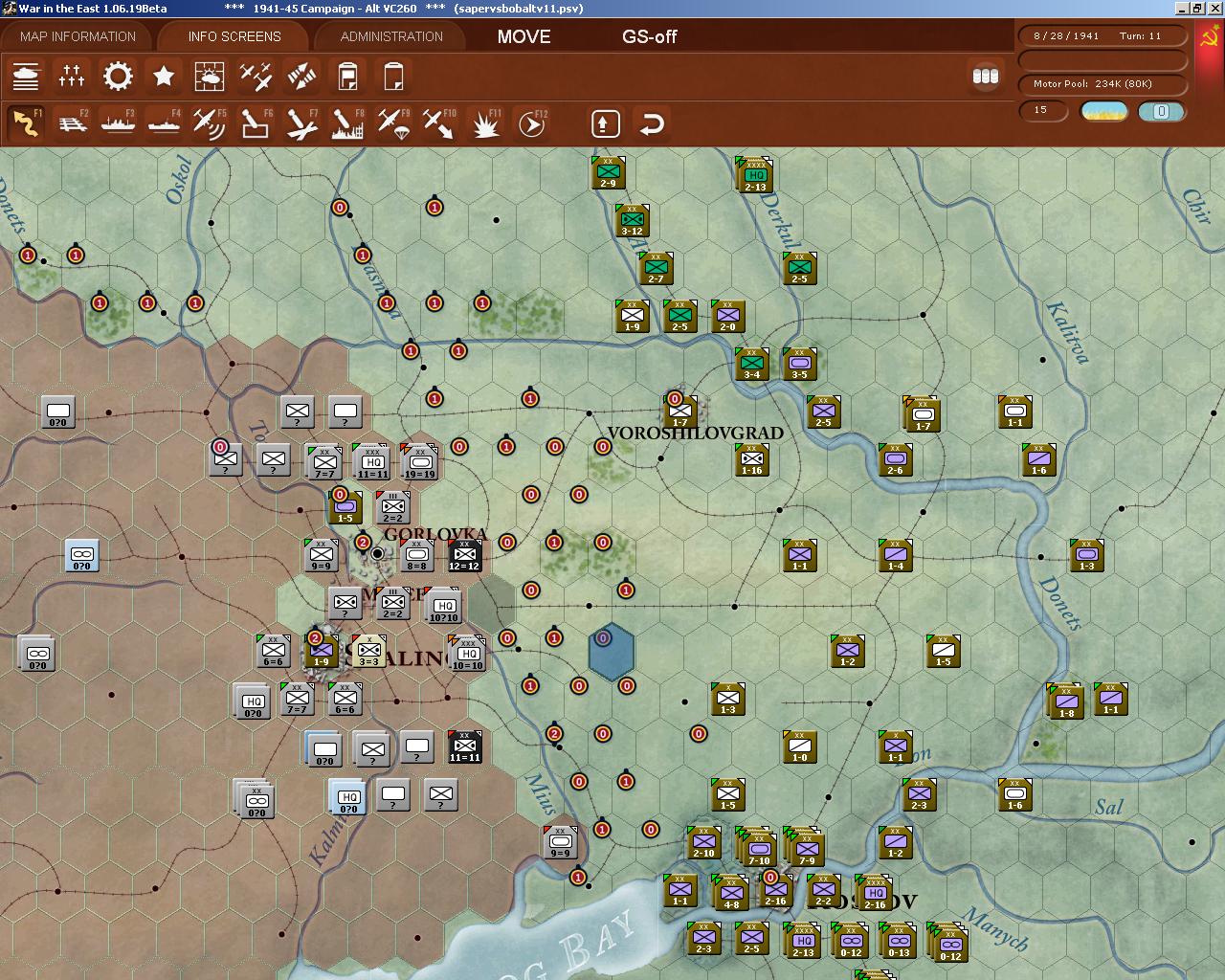The width and height of the screenshot is (1225, 980).
Task: Click the stacked barrels supply icon
Action: pos(985,76)
